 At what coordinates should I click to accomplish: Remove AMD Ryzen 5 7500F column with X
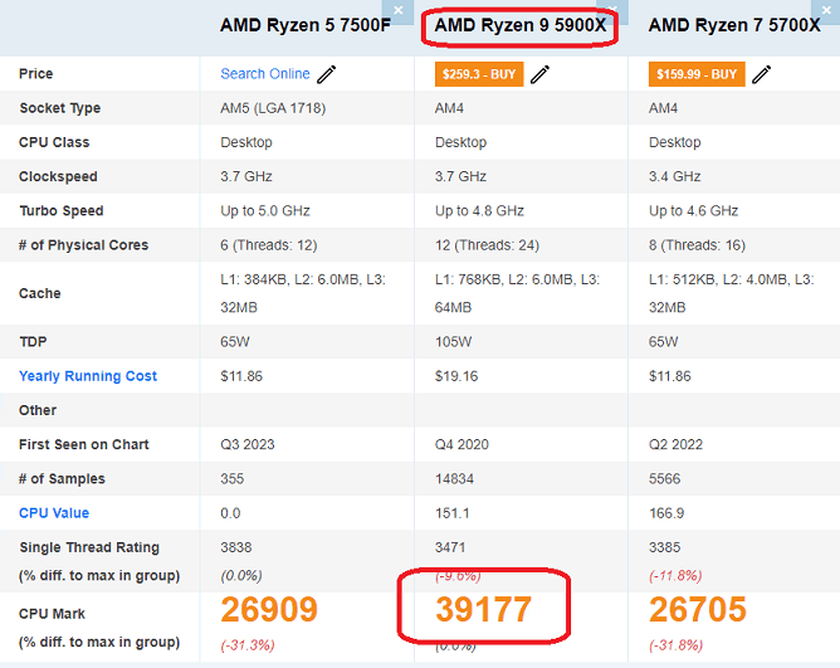[398, 11]
